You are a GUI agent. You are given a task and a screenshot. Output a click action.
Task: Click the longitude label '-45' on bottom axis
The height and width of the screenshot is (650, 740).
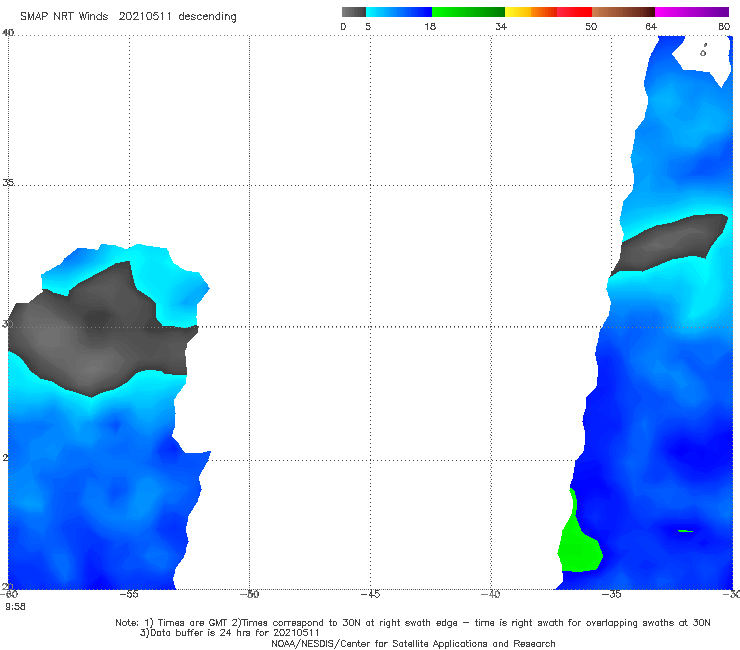pyautogui.click(x=370, y=594)
